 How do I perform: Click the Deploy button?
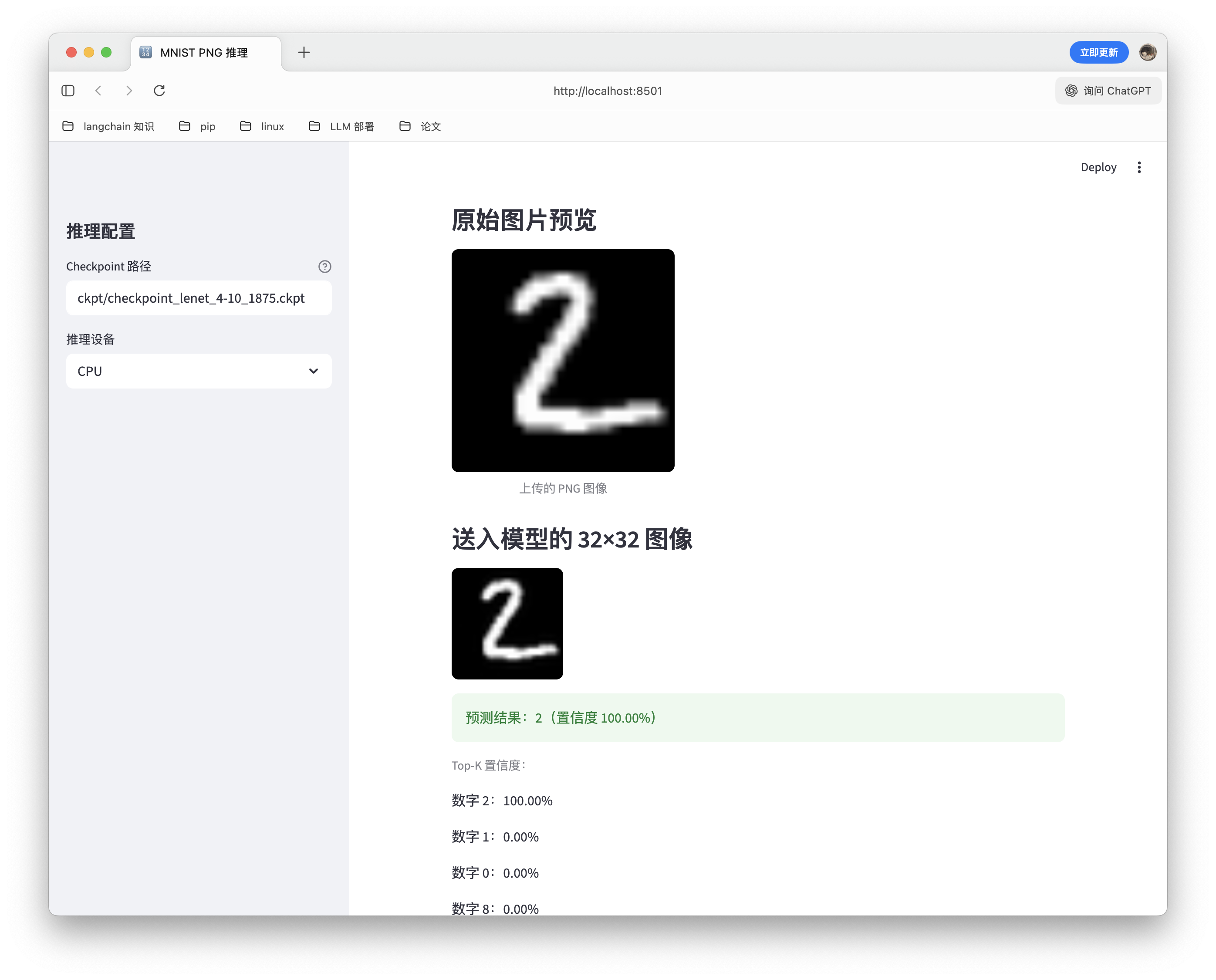click(x=1098, y=167)
